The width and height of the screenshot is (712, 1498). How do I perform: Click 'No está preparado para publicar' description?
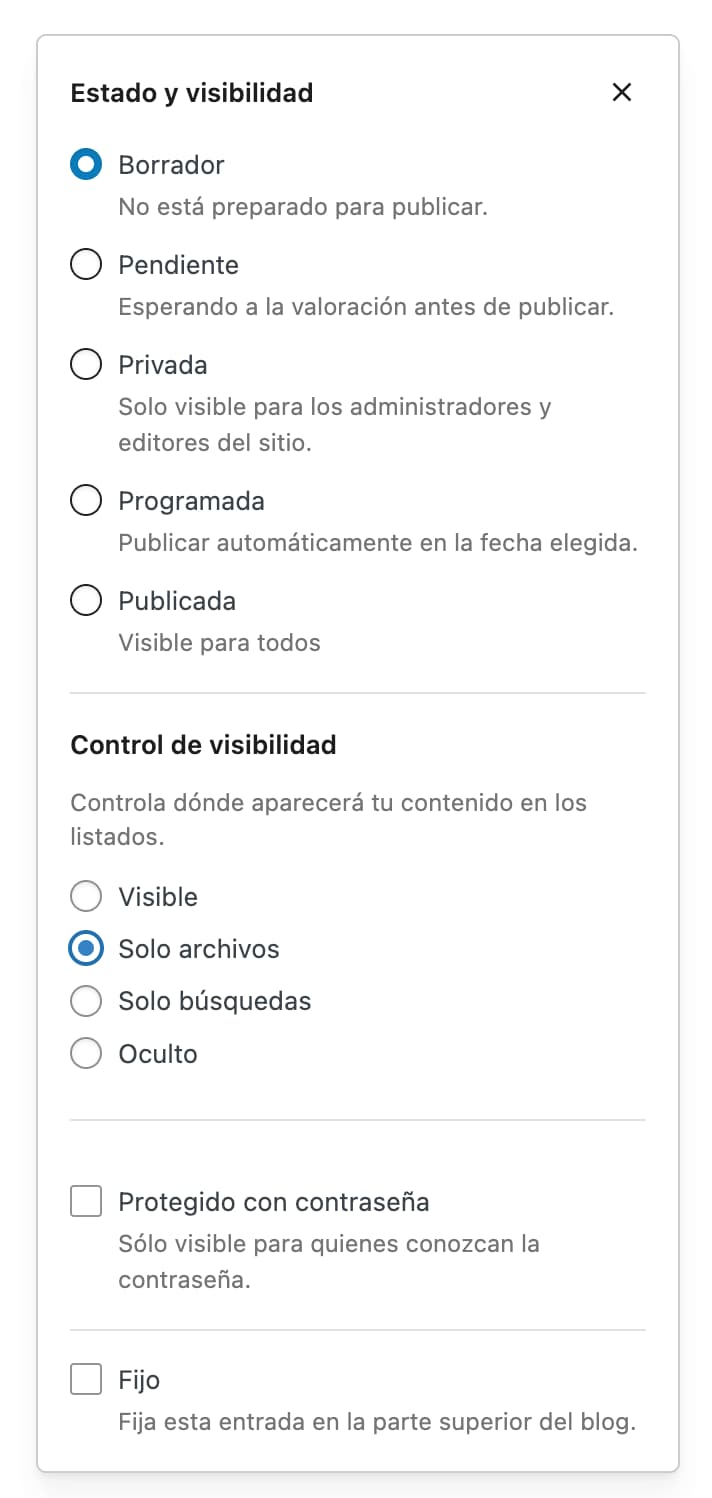(x=303, y=207)
